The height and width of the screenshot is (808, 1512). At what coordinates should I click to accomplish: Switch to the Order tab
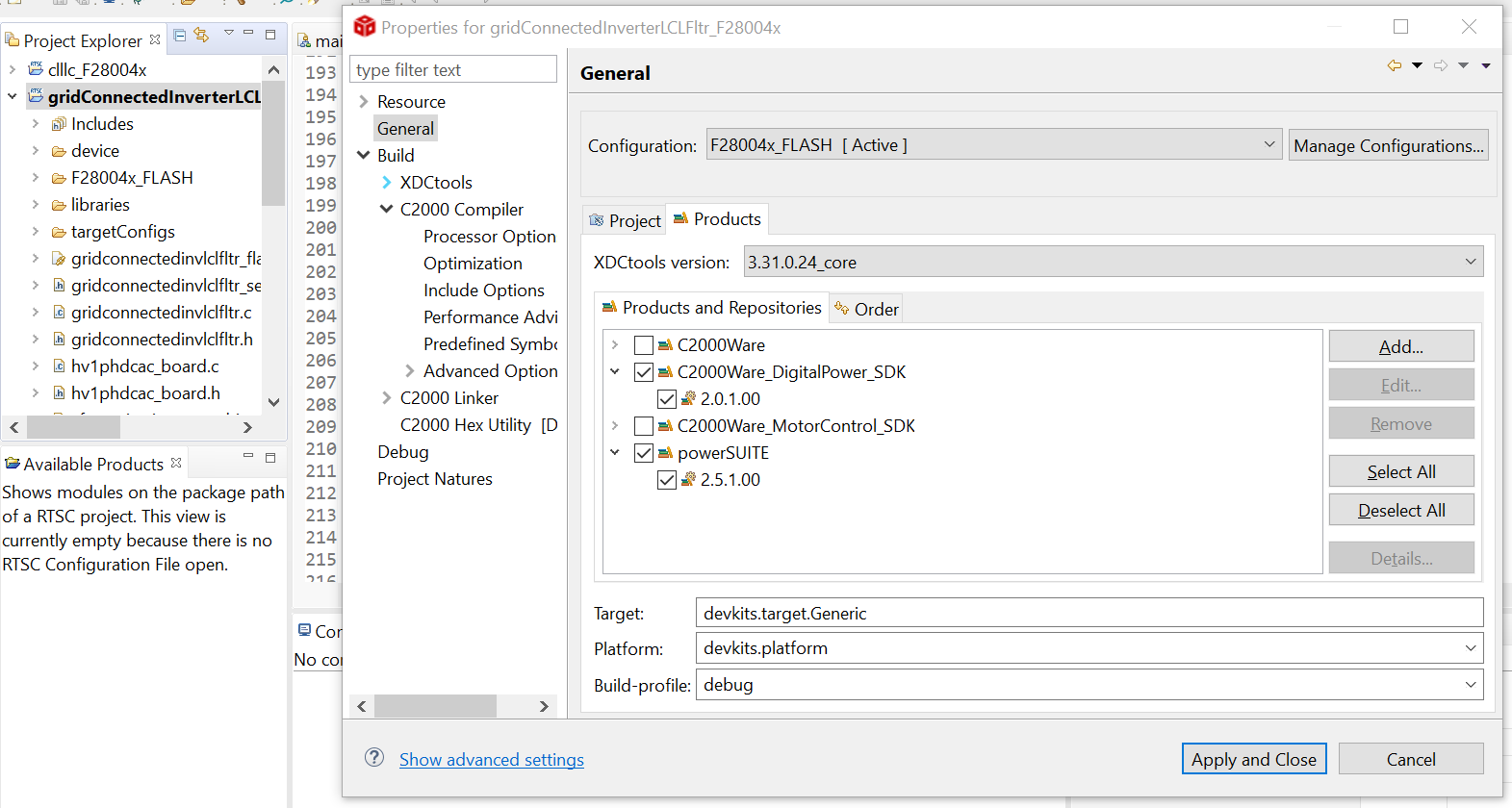click(866, 309)
